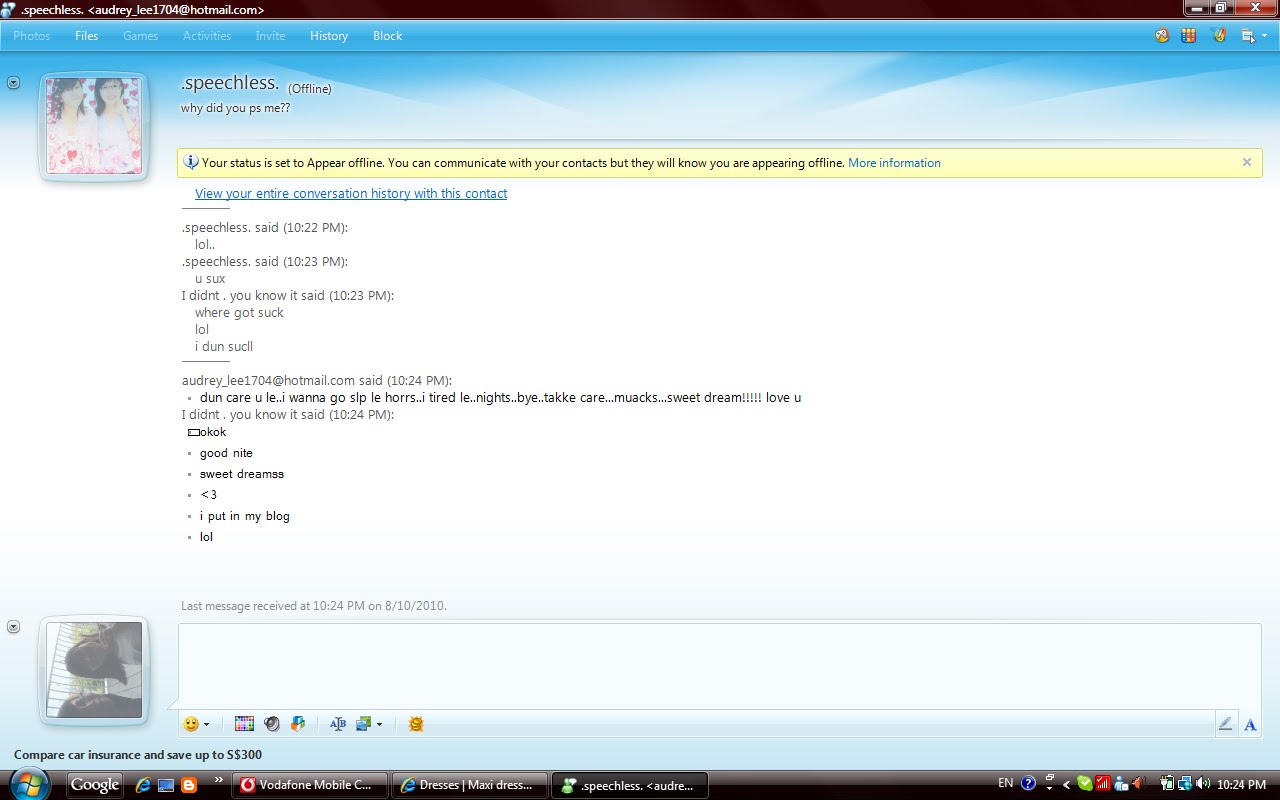Expand the quick launch overflow chevron

click(x=218, y=779)
